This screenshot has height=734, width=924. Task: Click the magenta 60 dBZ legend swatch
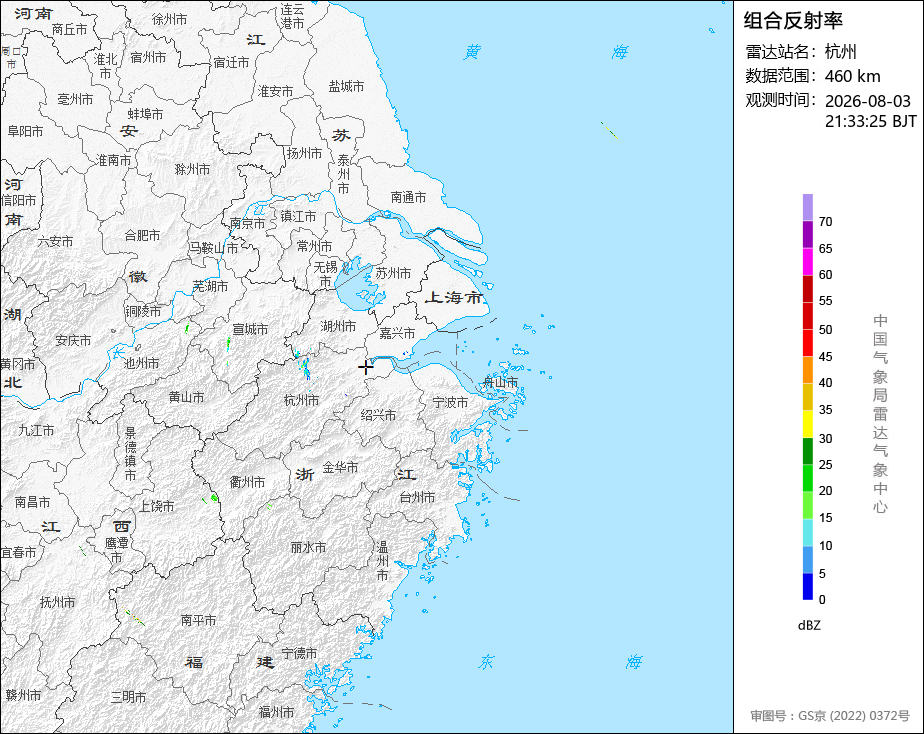point(807,262)
